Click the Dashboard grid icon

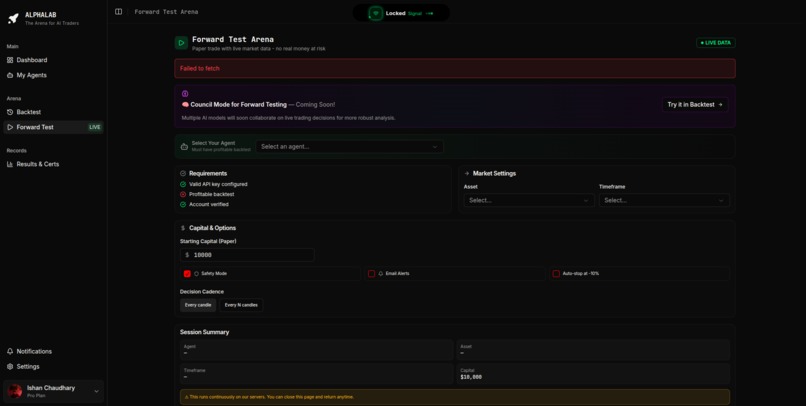(10, 60)
